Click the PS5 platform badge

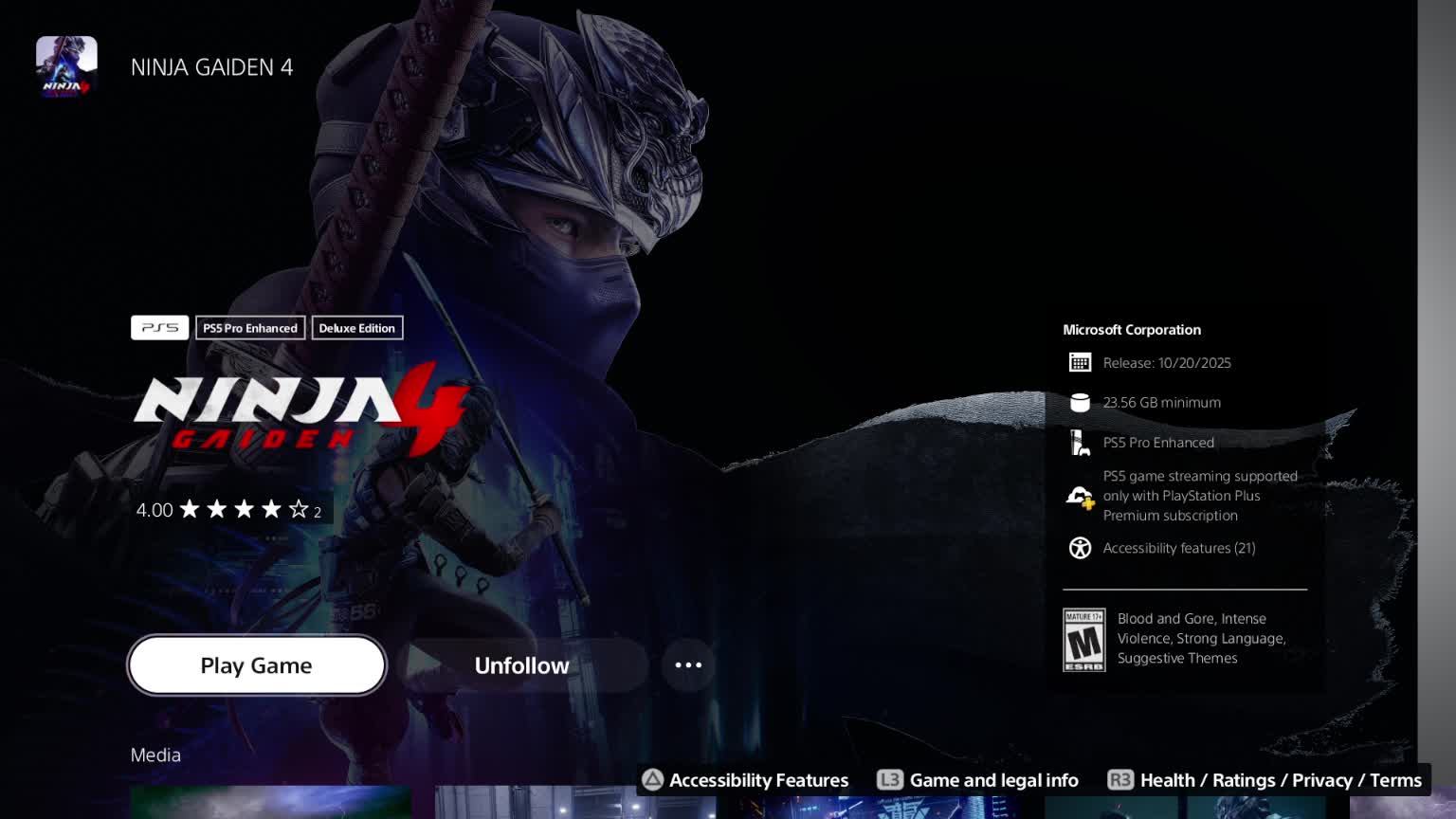pos(159,328)
